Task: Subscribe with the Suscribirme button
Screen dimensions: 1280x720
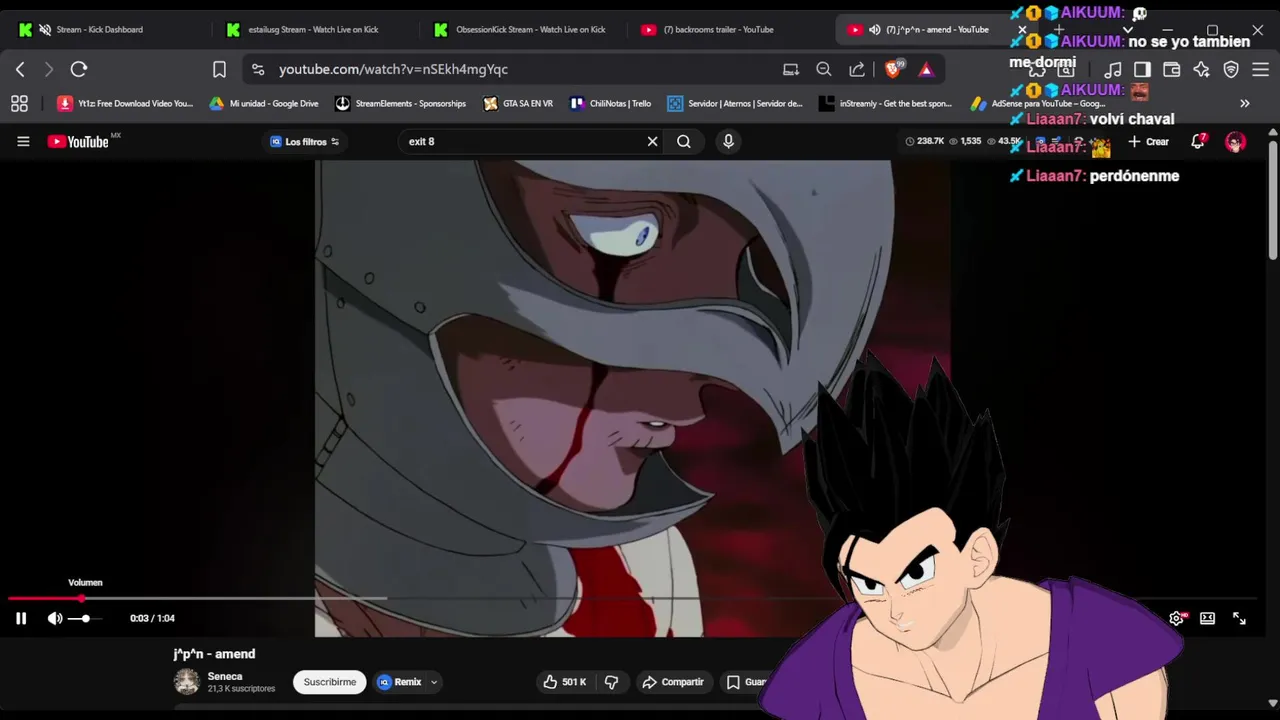Action: pos(330,682)
